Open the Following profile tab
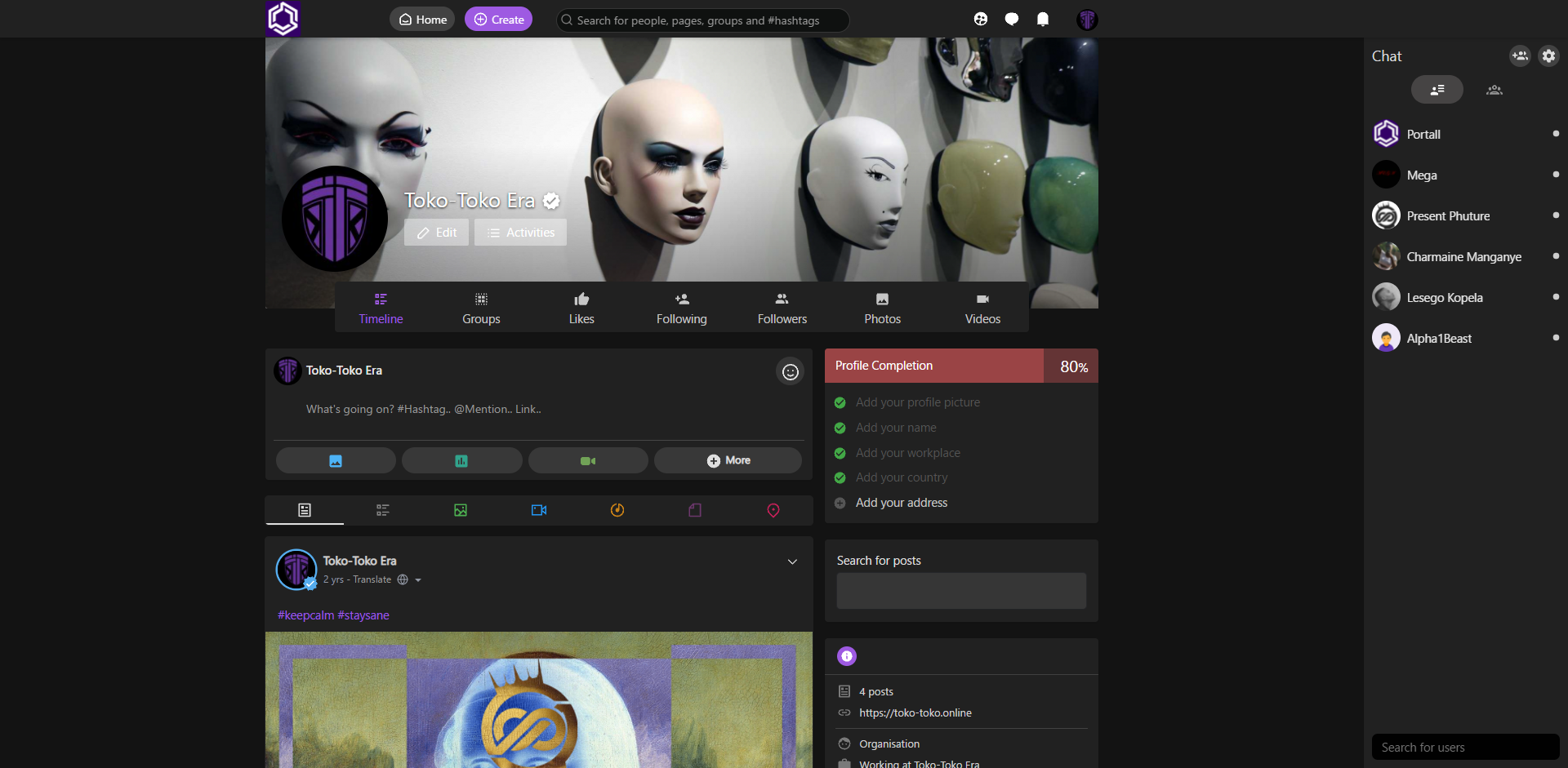Screen dimensions: 1568x768 point(682,309)
